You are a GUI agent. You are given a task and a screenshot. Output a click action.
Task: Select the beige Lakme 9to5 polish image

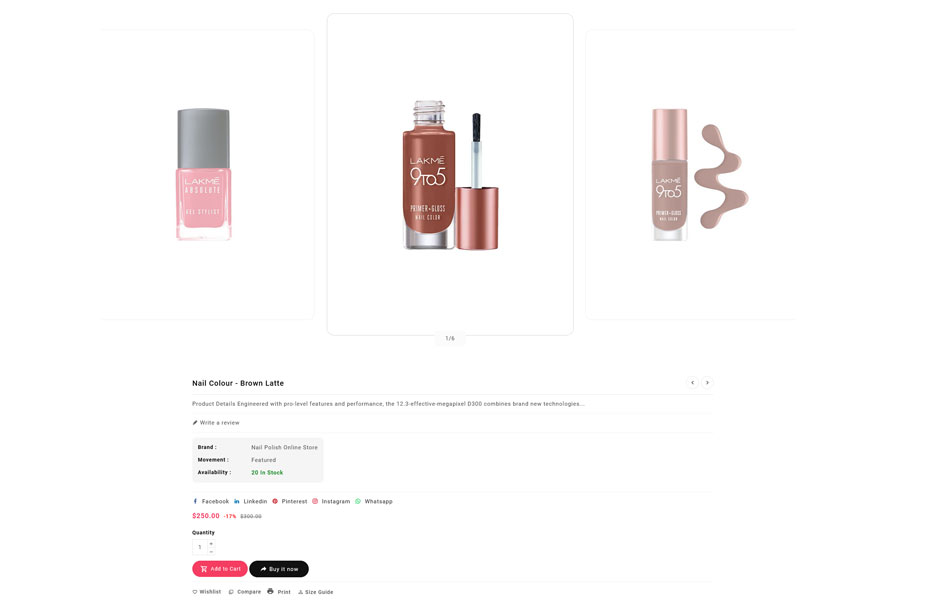point(700,174)
